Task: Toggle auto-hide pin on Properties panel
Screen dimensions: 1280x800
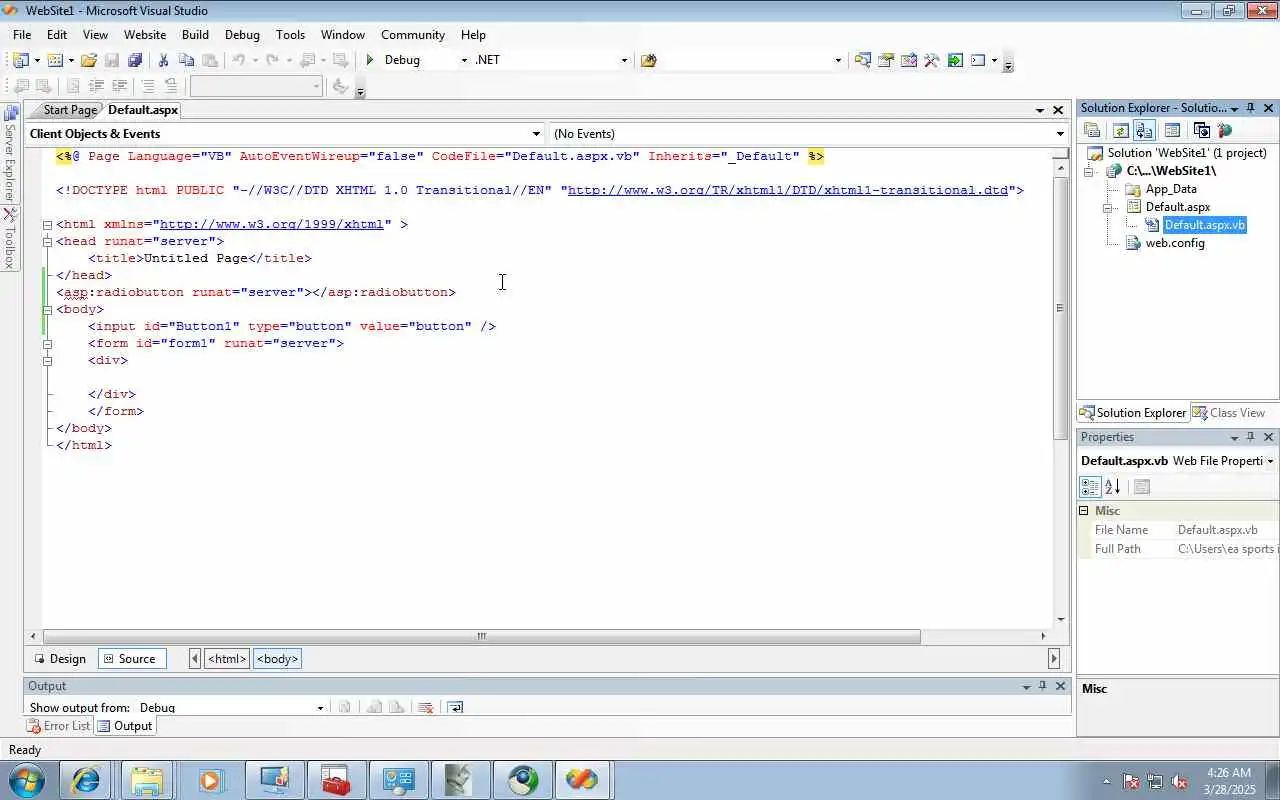Action: tap(1250, 437)
